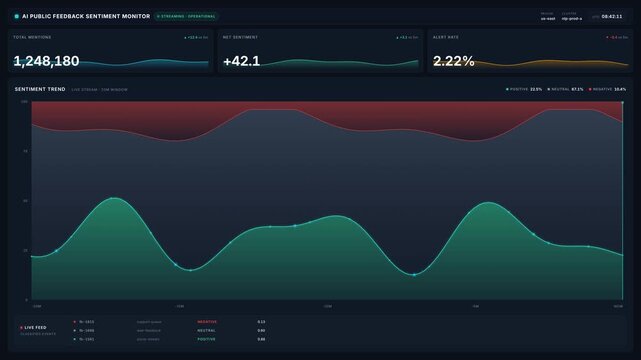The image size is (641, 360).
Task: Click the Neutral legend 67.1% value
Action: (577, 89)
